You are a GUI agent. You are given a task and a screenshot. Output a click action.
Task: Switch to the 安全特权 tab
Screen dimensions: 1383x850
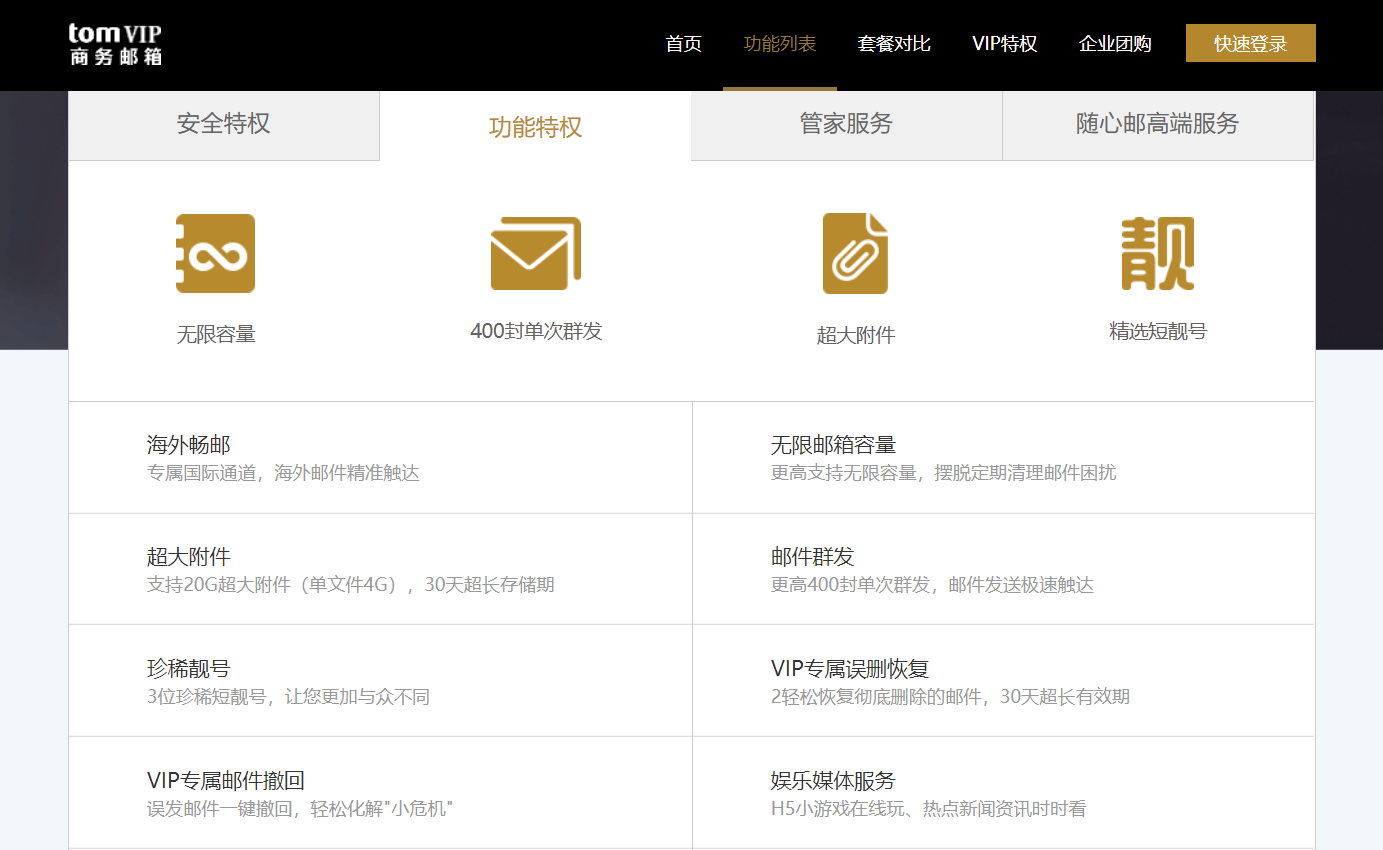point(222,125)
